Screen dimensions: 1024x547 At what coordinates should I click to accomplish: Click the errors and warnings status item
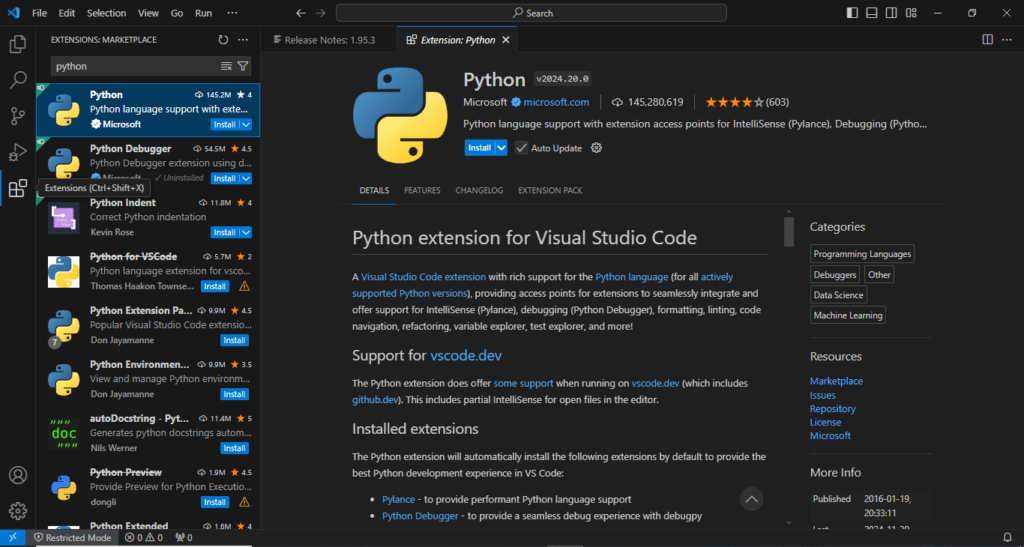pos(144,538)
